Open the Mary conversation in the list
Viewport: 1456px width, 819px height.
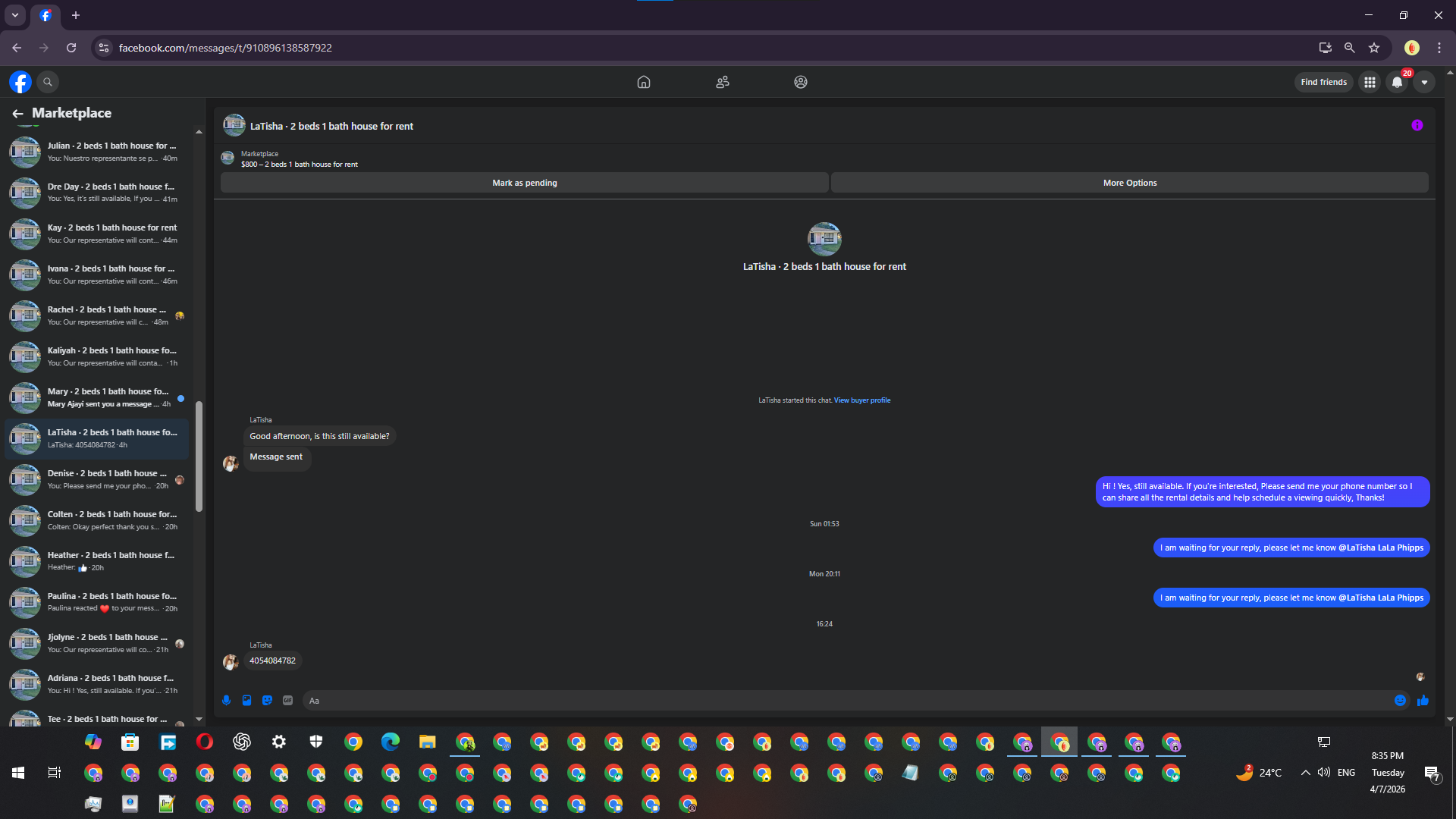(97, 397)
